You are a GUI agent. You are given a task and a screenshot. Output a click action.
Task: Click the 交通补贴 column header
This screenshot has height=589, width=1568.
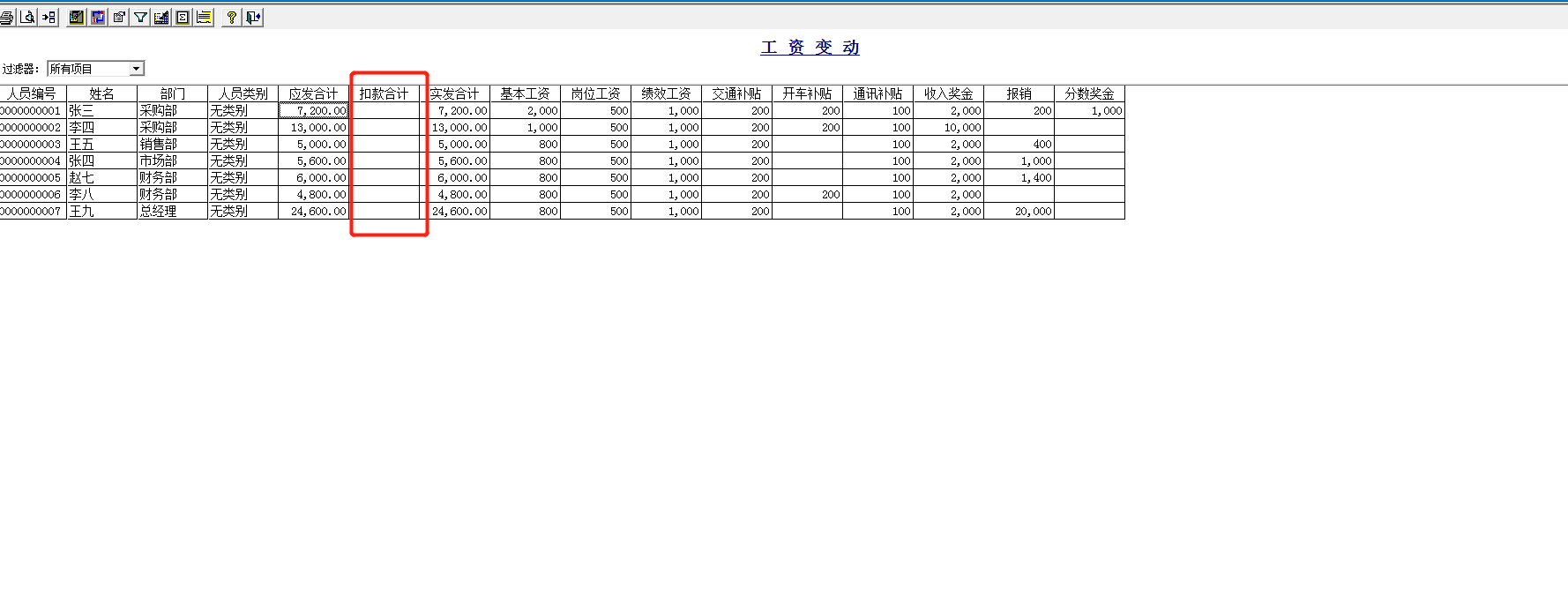coord(736,93)
